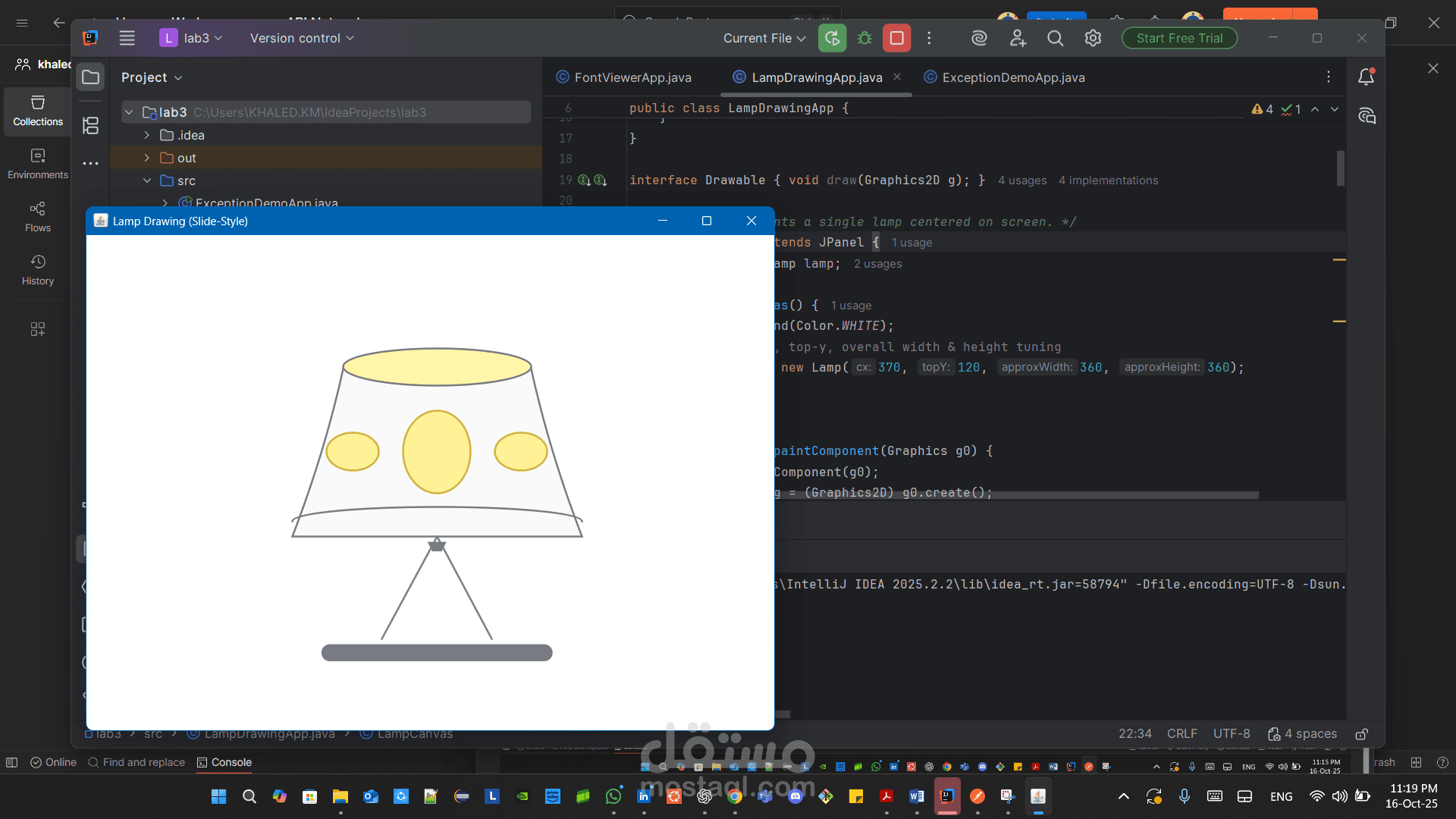1456x819 pixels.
Task: Click the Chrome icon in the taskbar
Action: tap(735, 796)
